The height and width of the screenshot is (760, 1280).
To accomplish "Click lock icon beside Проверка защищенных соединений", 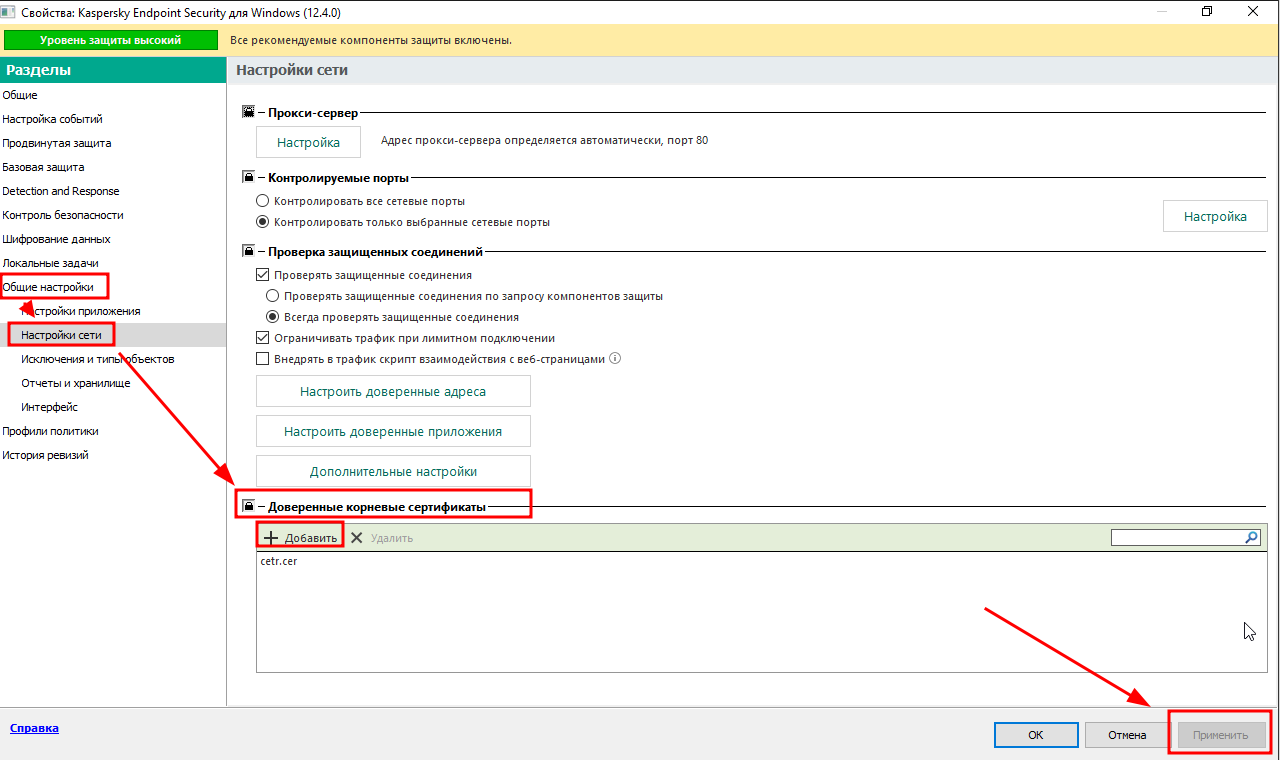I will tap(248, 252).
